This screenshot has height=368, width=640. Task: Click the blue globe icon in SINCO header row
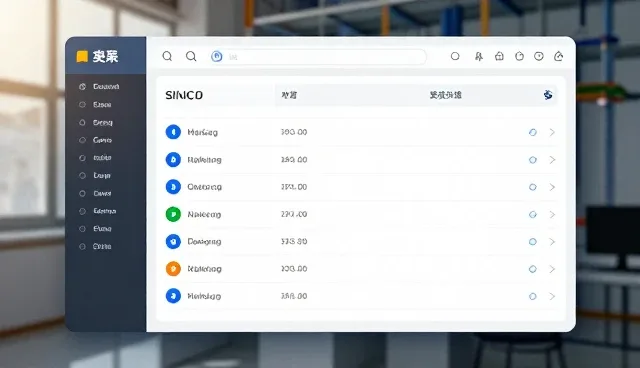[x=548, y=95]
